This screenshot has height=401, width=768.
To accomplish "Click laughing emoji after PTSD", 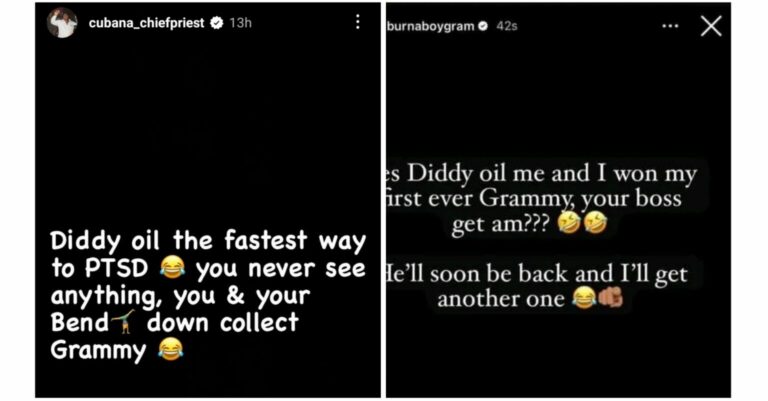I will (172, 268).
